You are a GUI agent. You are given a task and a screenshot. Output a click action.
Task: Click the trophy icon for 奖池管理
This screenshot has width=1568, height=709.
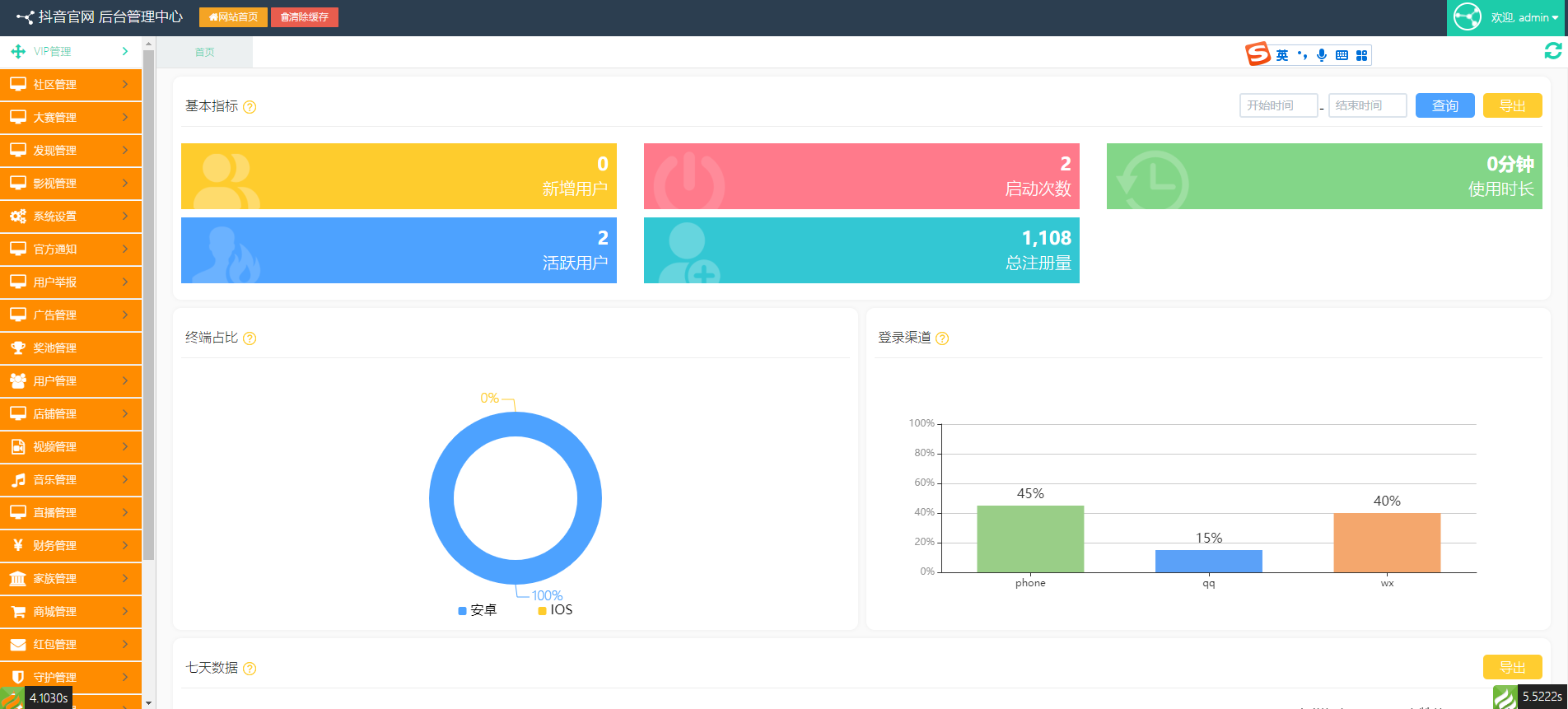pos(17,348)
